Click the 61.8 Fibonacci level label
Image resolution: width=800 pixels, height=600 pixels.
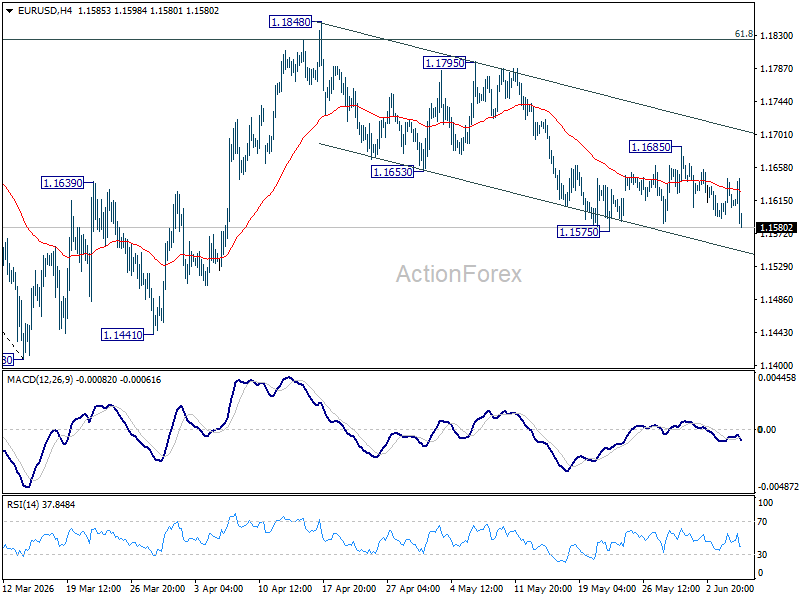743,34
